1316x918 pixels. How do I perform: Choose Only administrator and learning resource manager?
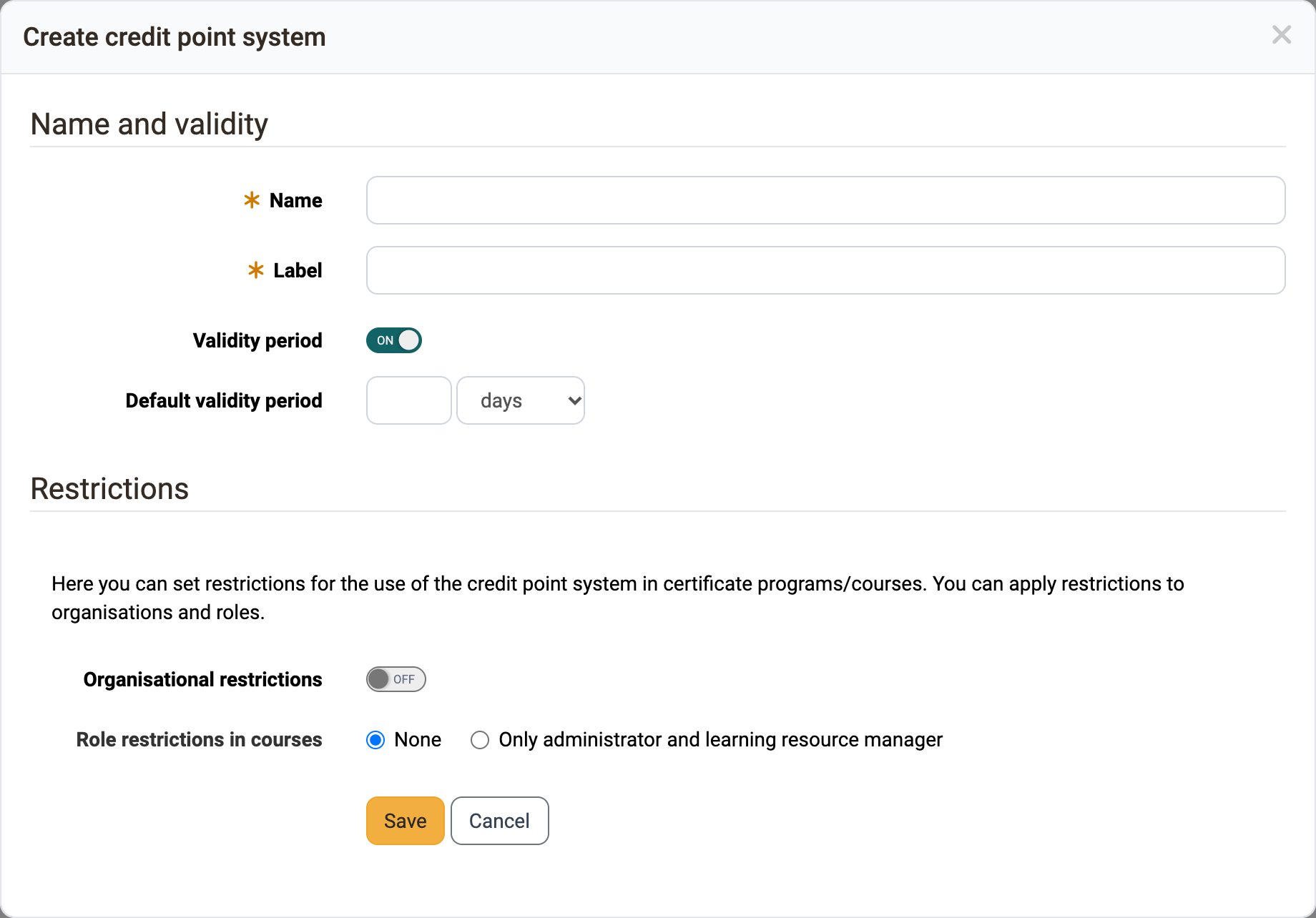coord(480,740)
